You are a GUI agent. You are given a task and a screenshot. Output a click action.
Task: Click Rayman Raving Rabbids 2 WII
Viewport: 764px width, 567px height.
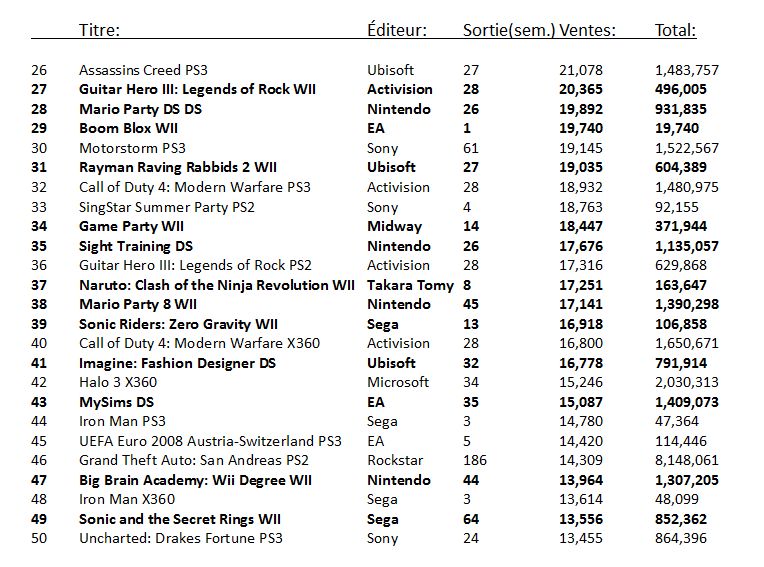178,168
